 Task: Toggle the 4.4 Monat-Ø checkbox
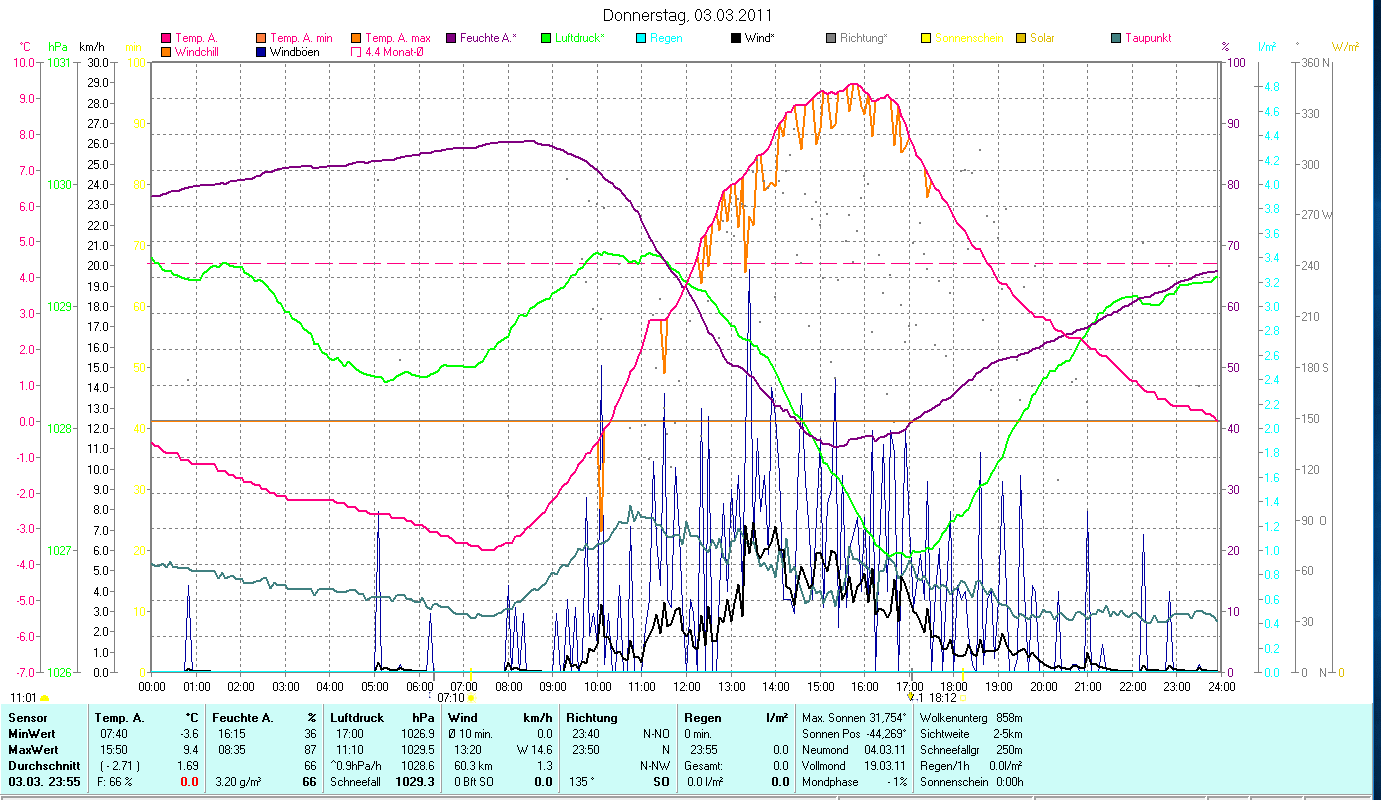(x=356, y=52)
